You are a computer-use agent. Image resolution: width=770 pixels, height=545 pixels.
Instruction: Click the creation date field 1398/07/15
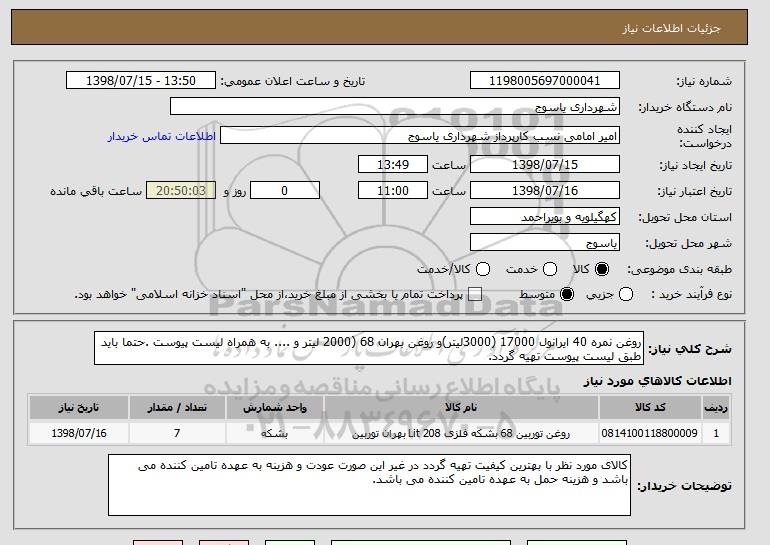coord(545,164)
